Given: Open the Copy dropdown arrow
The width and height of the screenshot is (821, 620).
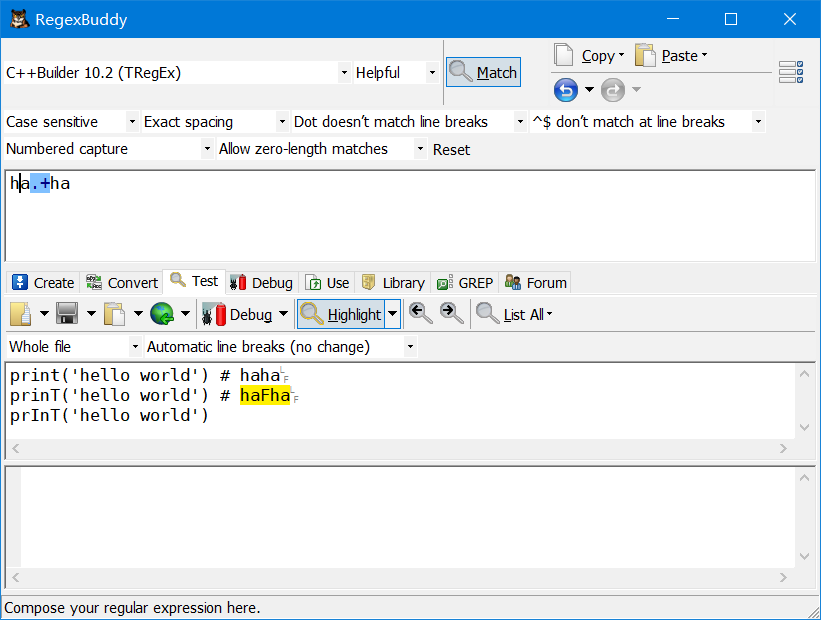Looking at the screenshot, I should coord(622,55).
